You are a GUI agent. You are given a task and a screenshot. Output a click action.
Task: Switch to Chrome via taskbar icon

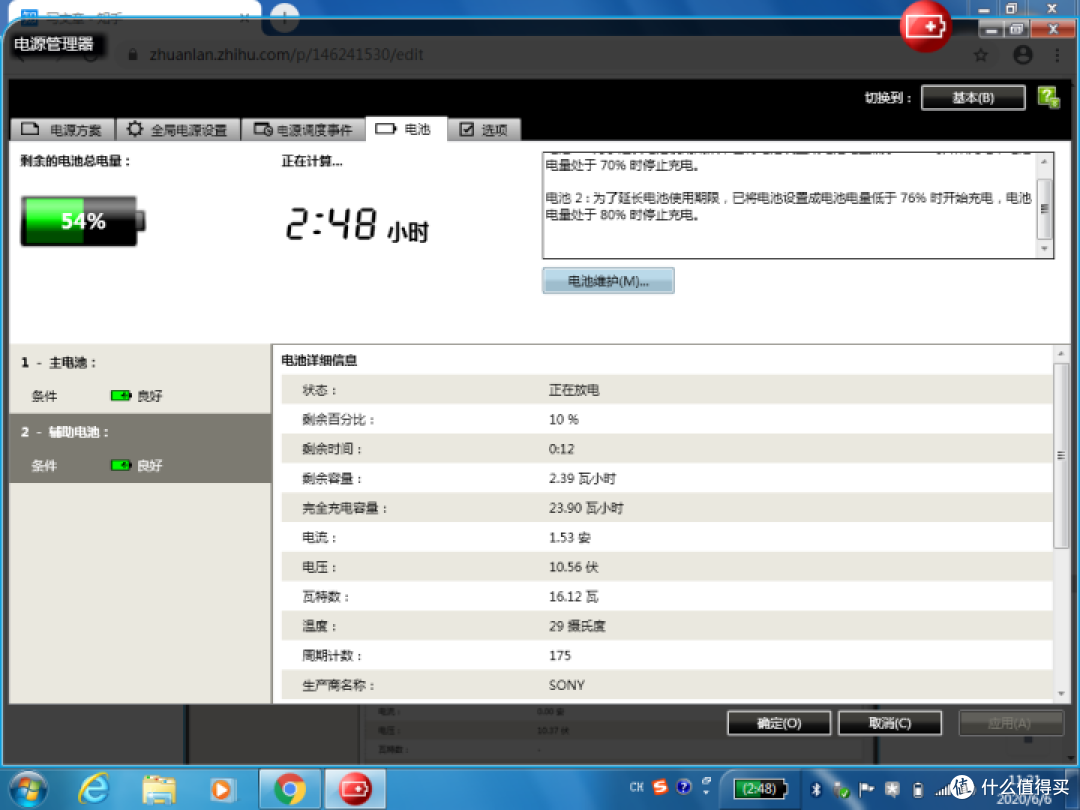click(290, 789)
